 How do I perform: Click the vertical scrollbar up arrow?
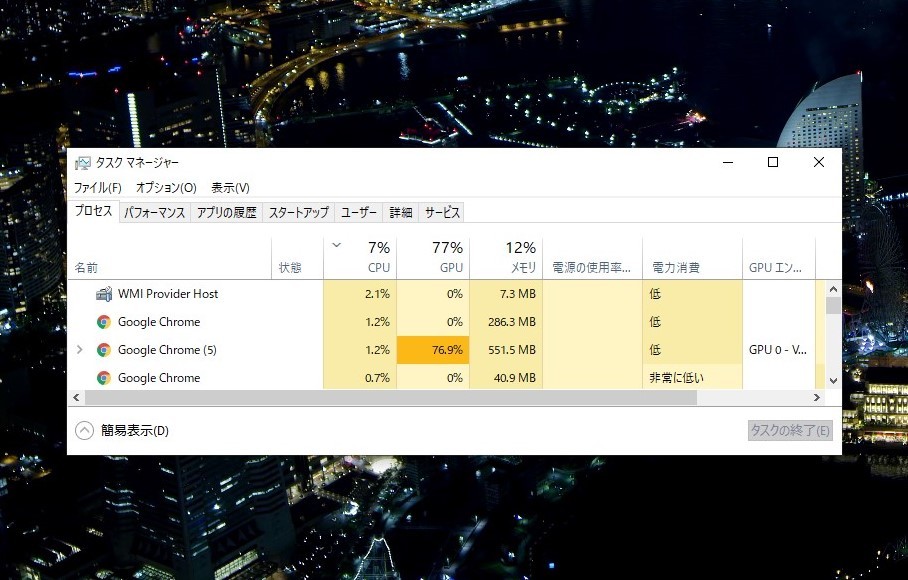pos(833,288)
